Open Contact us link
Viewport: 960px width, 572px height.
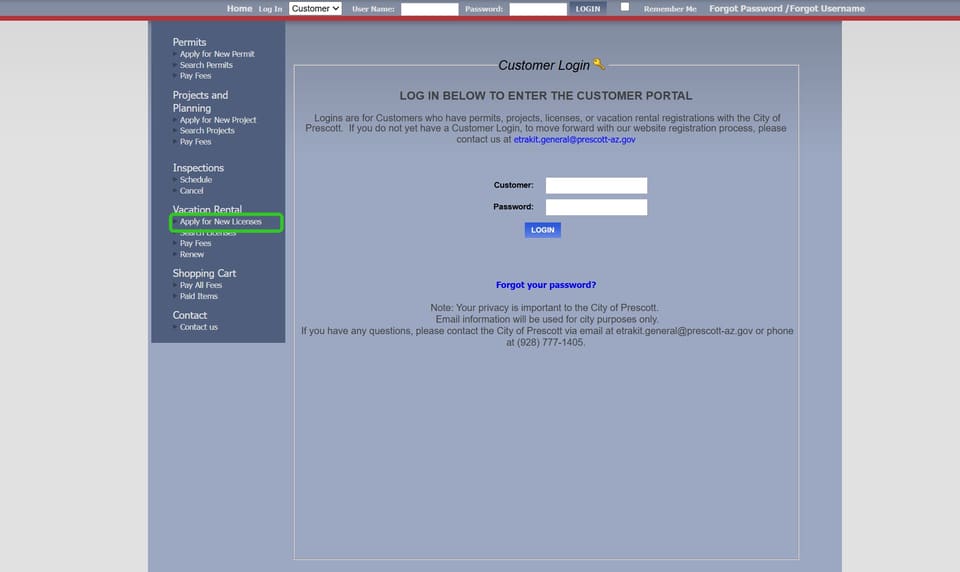pos(198,327)
